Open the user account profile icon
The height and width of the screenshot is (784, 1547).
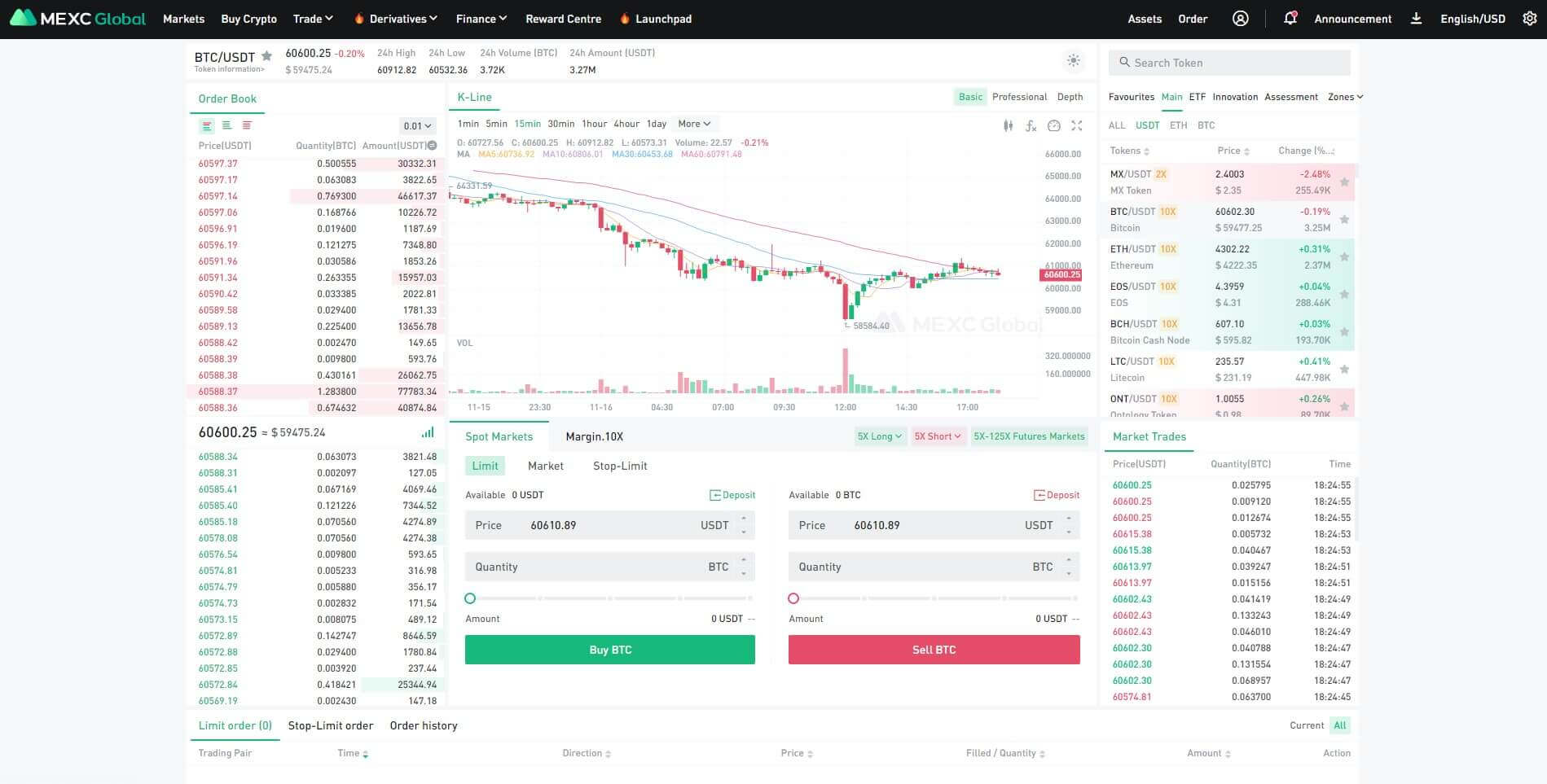[x=1240, y=19]
